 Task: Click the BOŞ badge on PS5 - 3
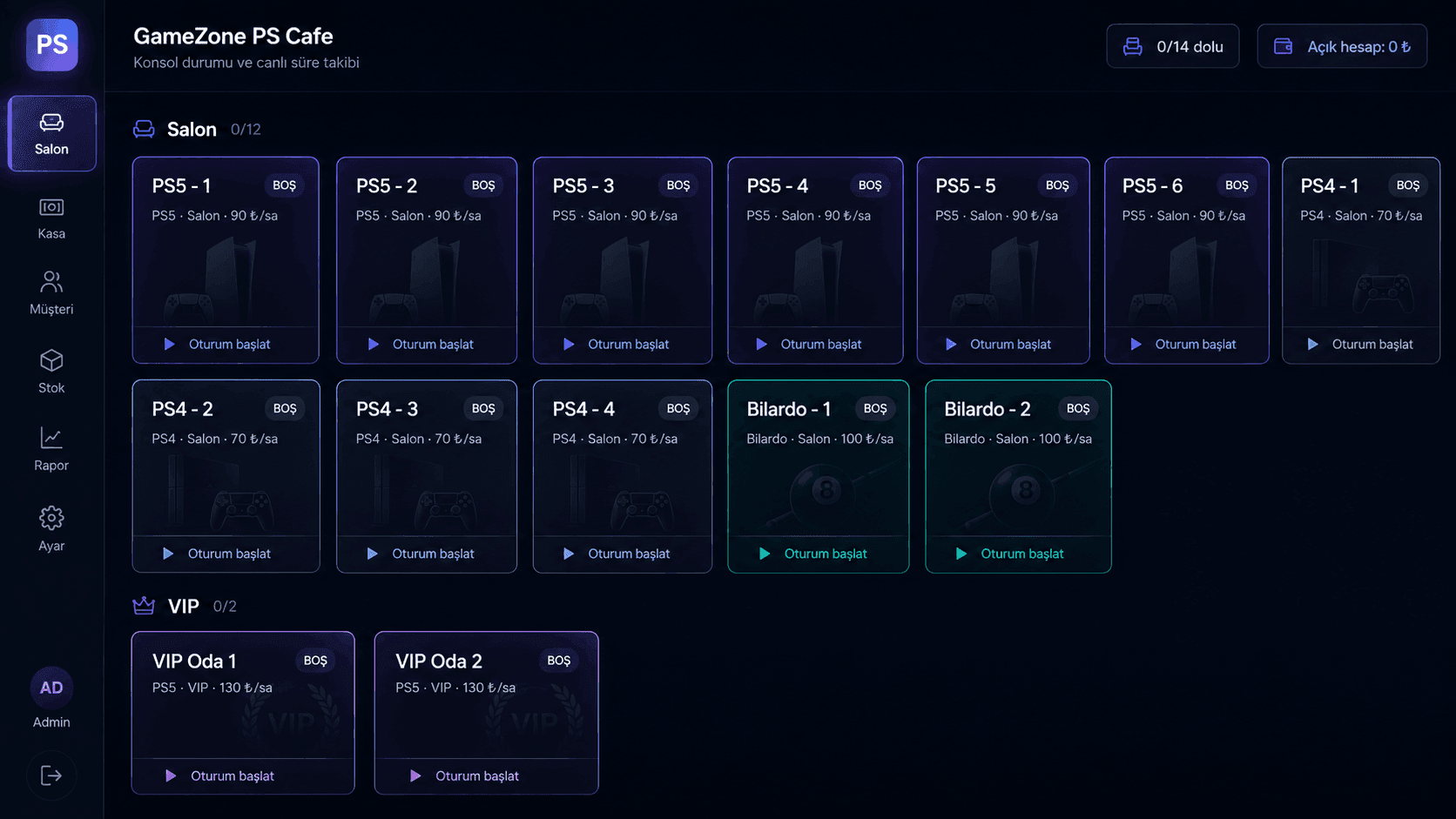678,185
